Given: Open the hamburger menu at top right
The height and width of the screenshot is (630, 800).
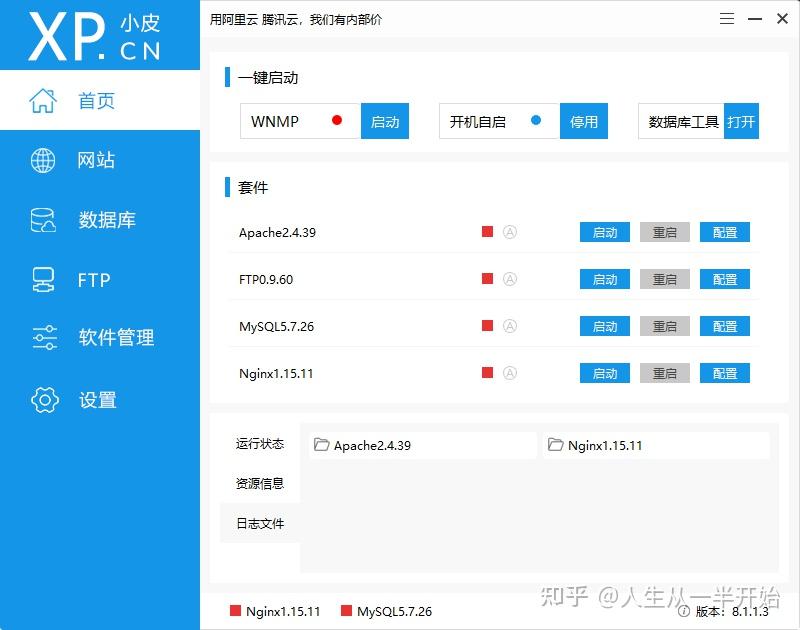Looking at the screenshot, I should tap(726, 18).
